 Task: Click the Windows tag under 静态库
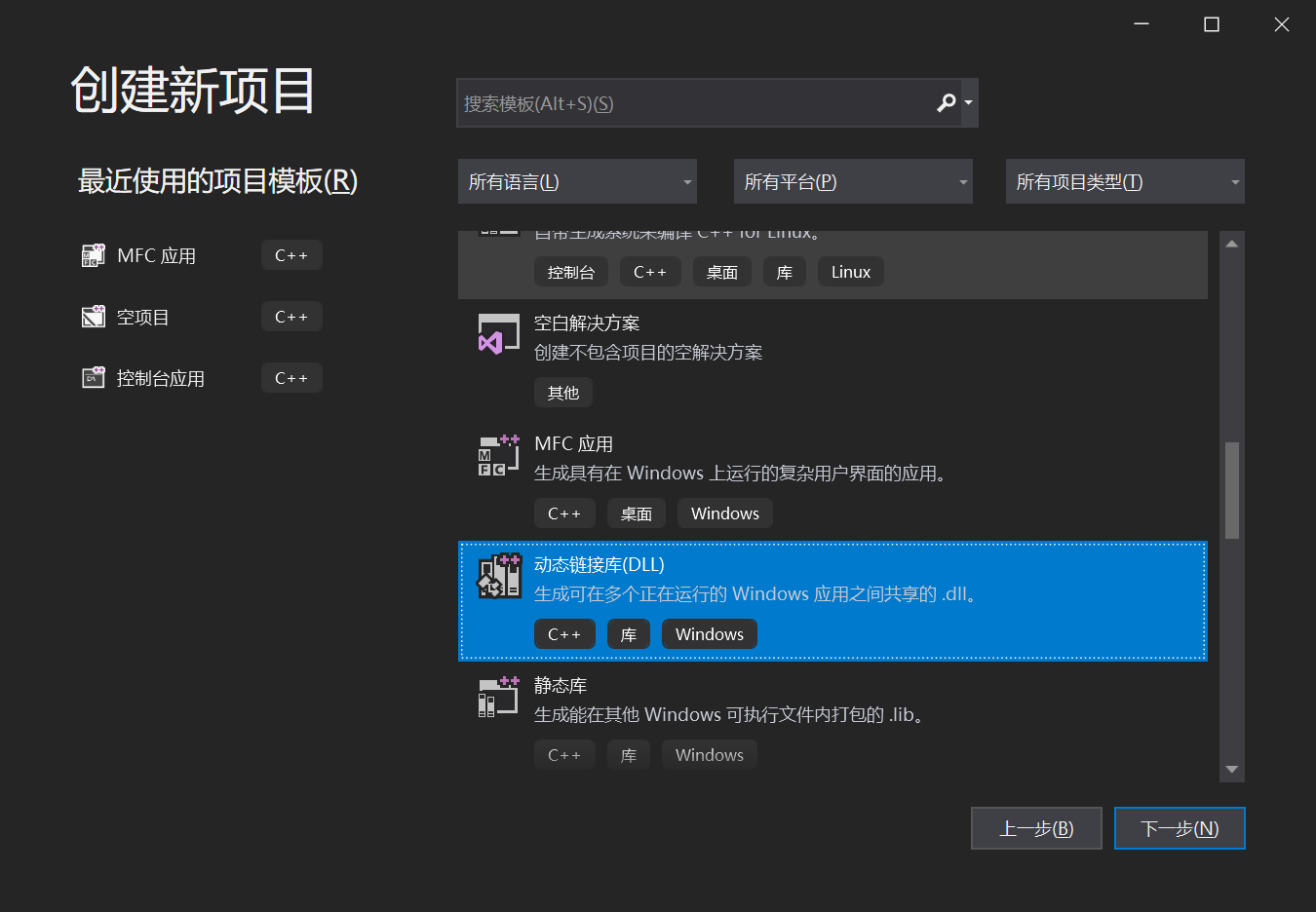pos(710,755)
